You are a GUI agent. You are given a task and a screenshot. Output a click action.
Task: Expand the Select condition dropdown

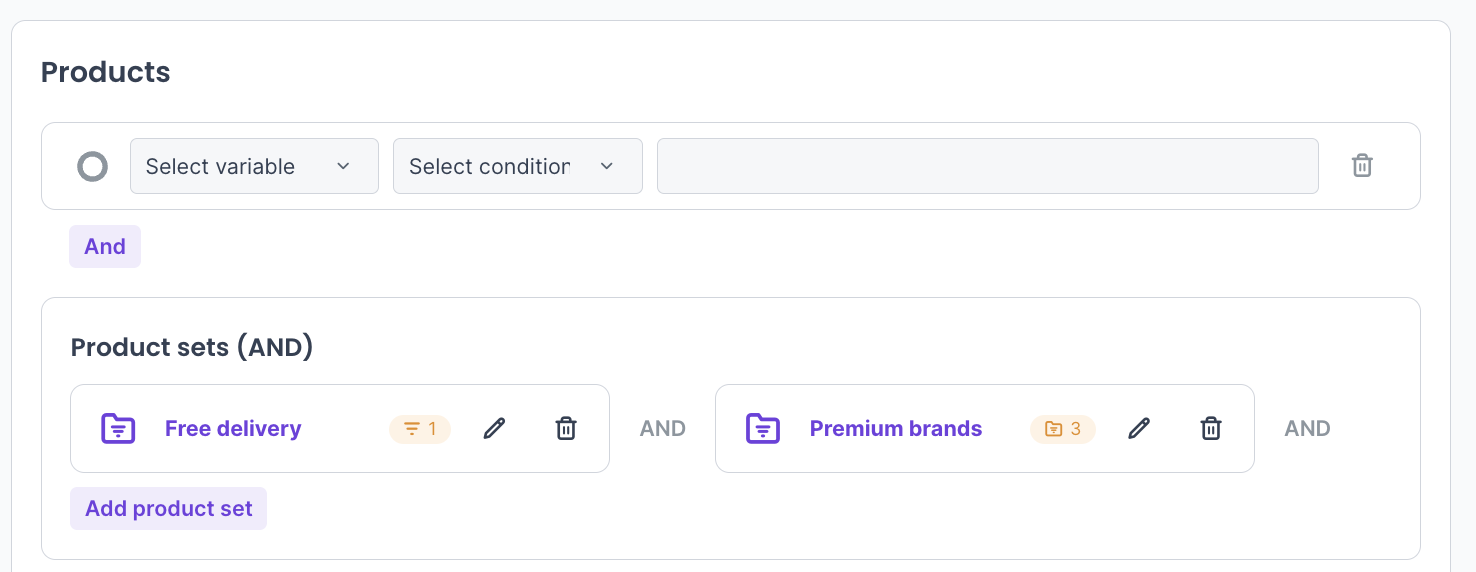[x=517, y=166]
